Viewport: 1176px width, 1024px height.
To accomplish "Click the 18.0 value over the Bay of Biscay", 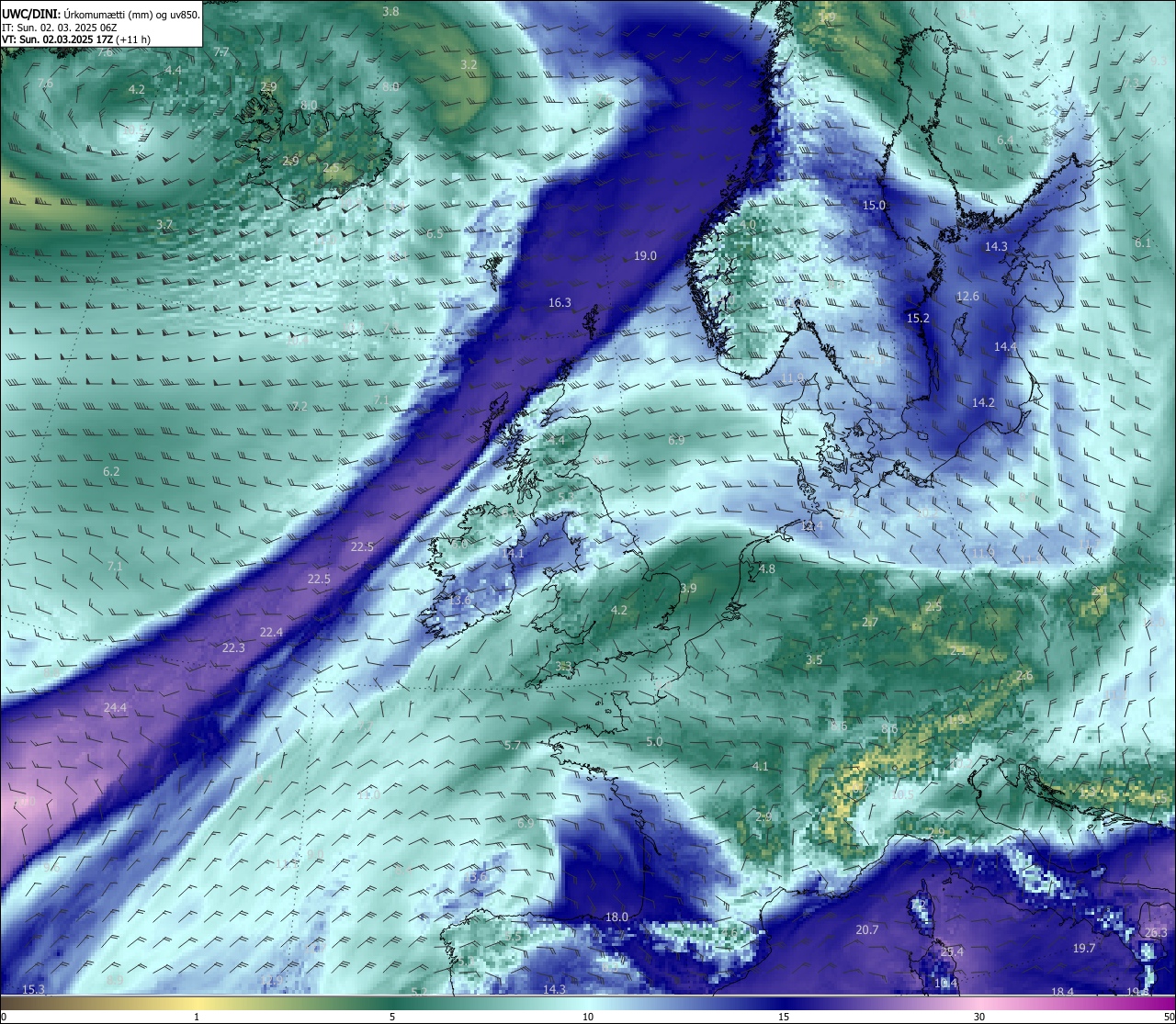I will pos(616,917).
